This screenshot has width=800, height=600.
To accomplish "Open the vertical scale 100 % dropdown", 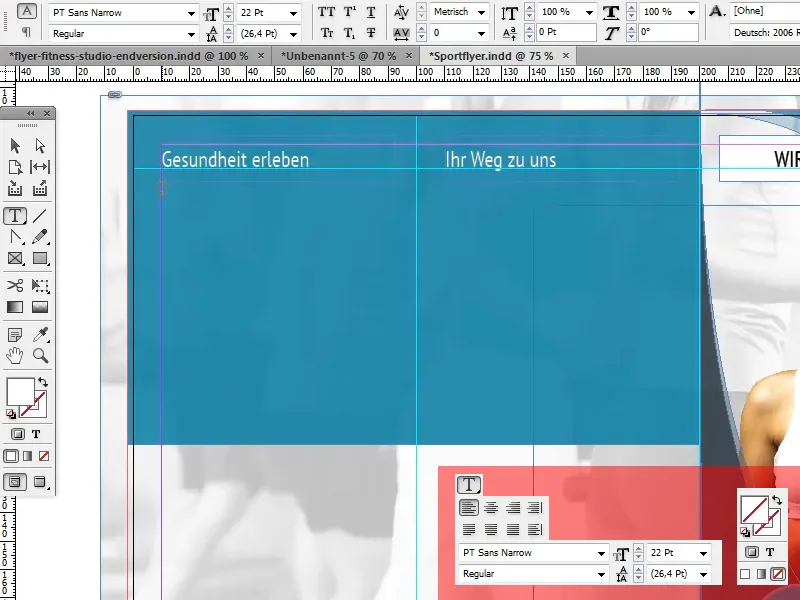I will pyautogui.click(x=589, y=12).
